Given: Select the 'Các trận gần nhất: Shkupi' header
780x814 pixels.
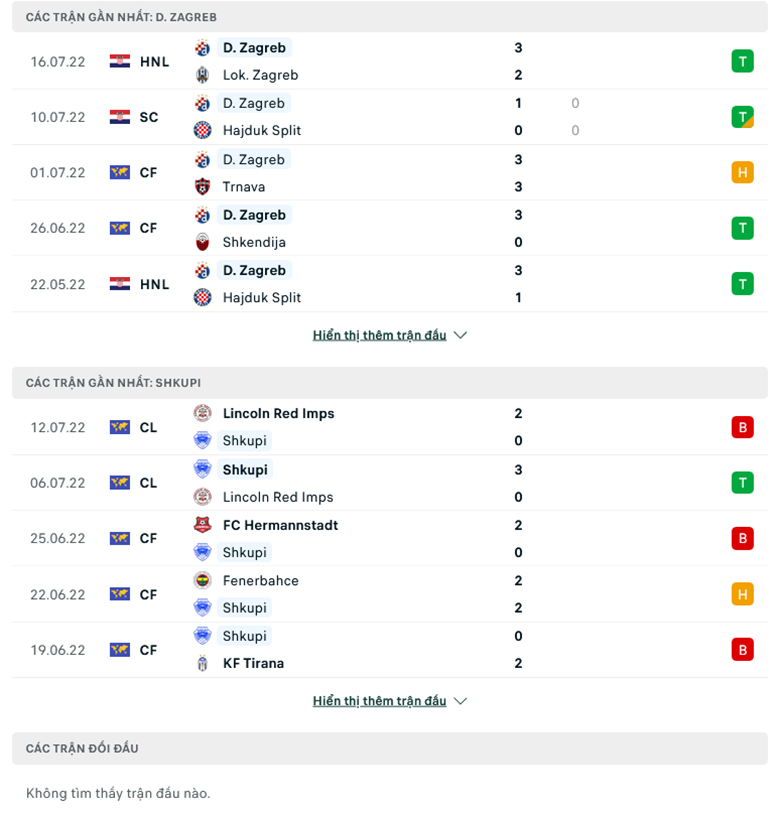Looking at the screenshot, I should point(390,383).
